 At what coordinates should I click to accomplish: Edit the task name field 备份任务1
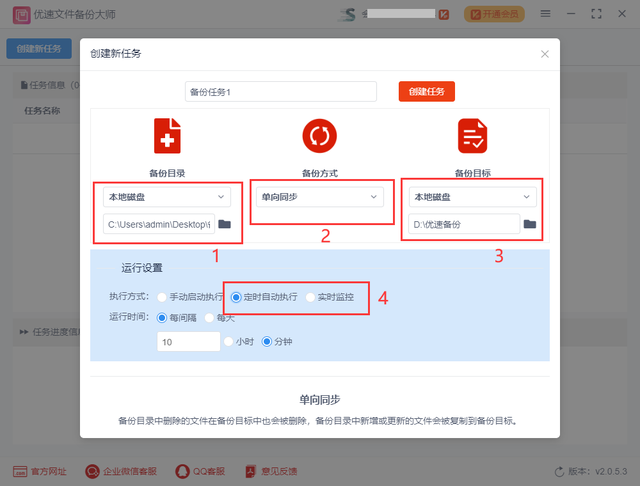click(281, 91)
